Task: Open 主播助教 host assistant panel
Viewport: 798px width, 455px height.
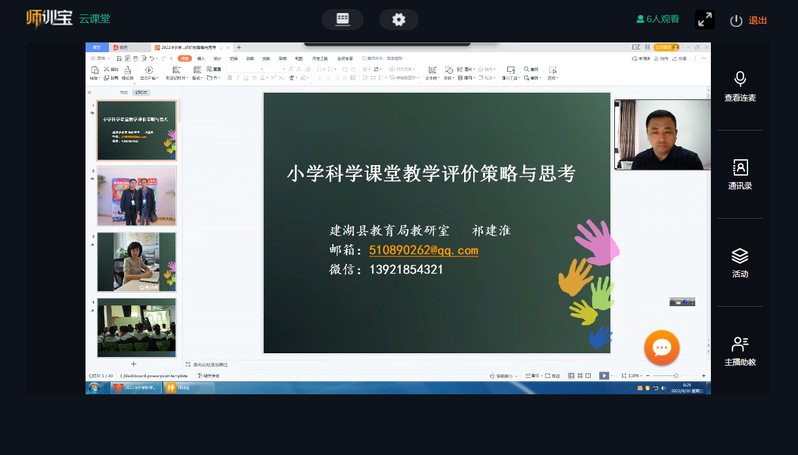Action: pyautogui.click(x=739, y=351)
